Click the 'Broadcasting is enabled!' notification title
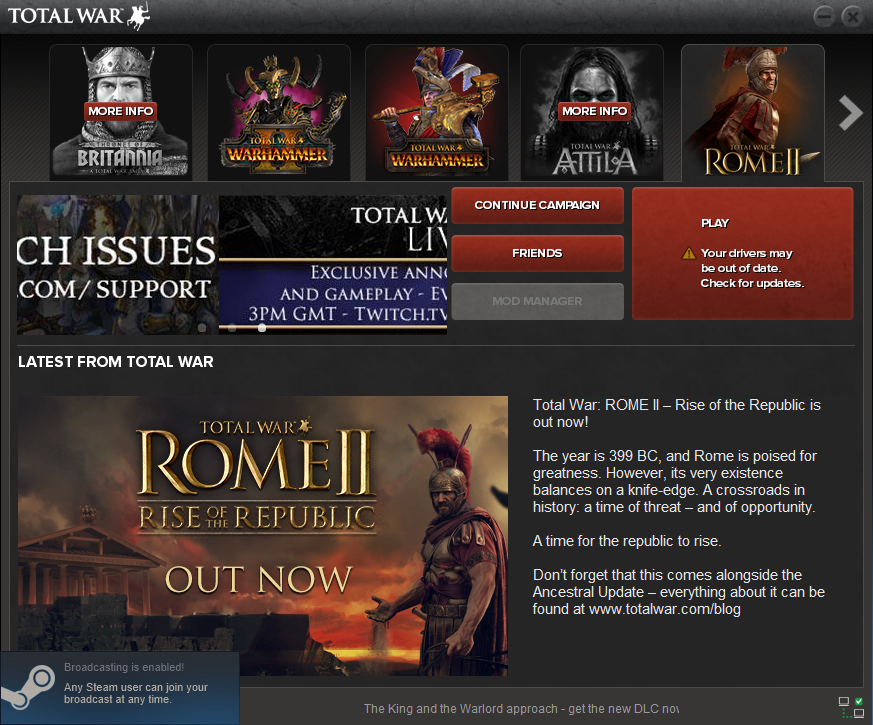Viewport: 873px width, 725px height. pos(124,667)
